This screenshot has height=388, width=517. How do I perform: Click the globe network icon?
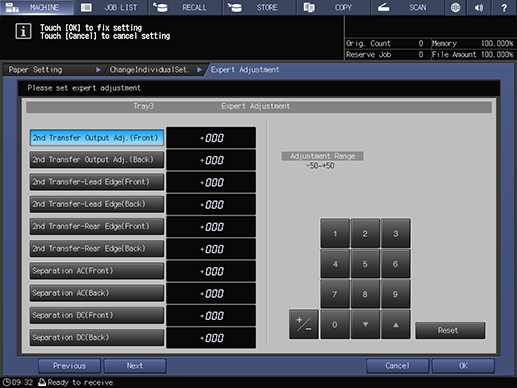[455, 7]
